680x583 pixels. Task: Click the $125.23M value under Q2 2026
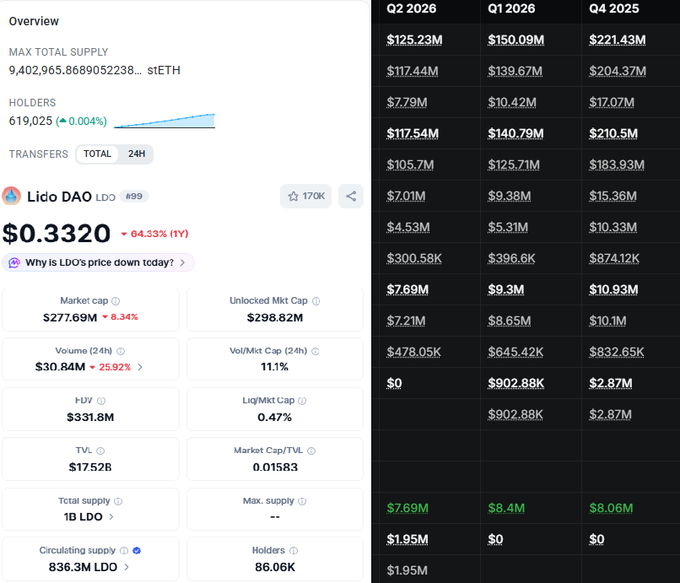[x=415, y=40]
